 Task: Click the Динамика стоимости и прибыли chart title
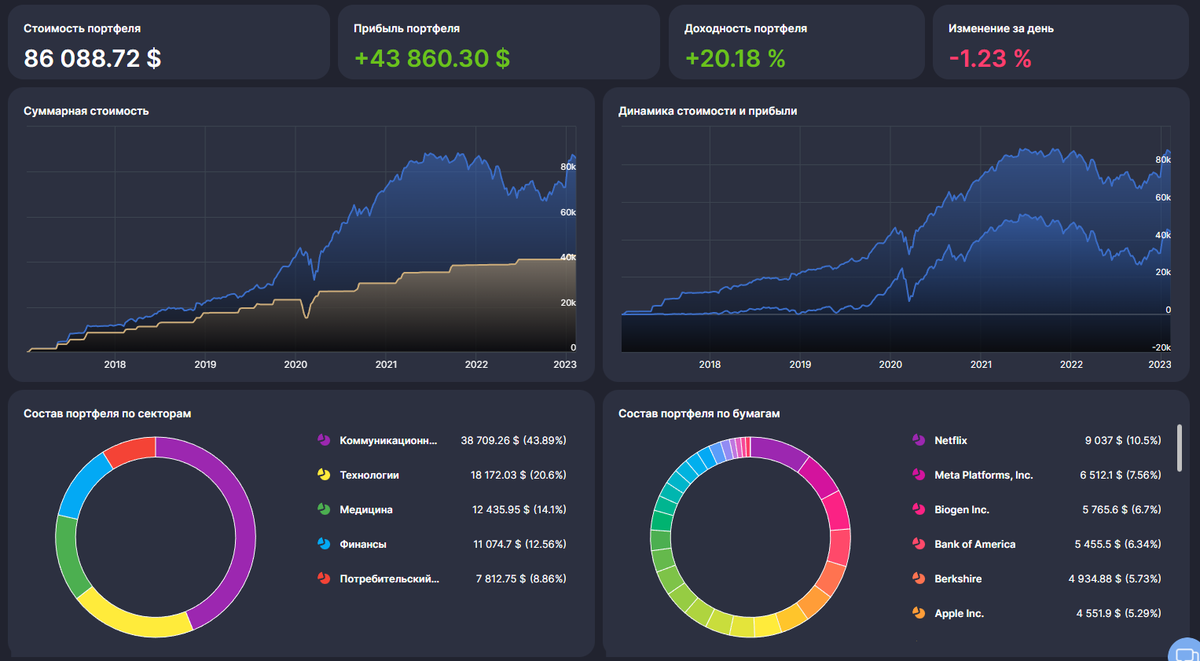pos(708,111)
